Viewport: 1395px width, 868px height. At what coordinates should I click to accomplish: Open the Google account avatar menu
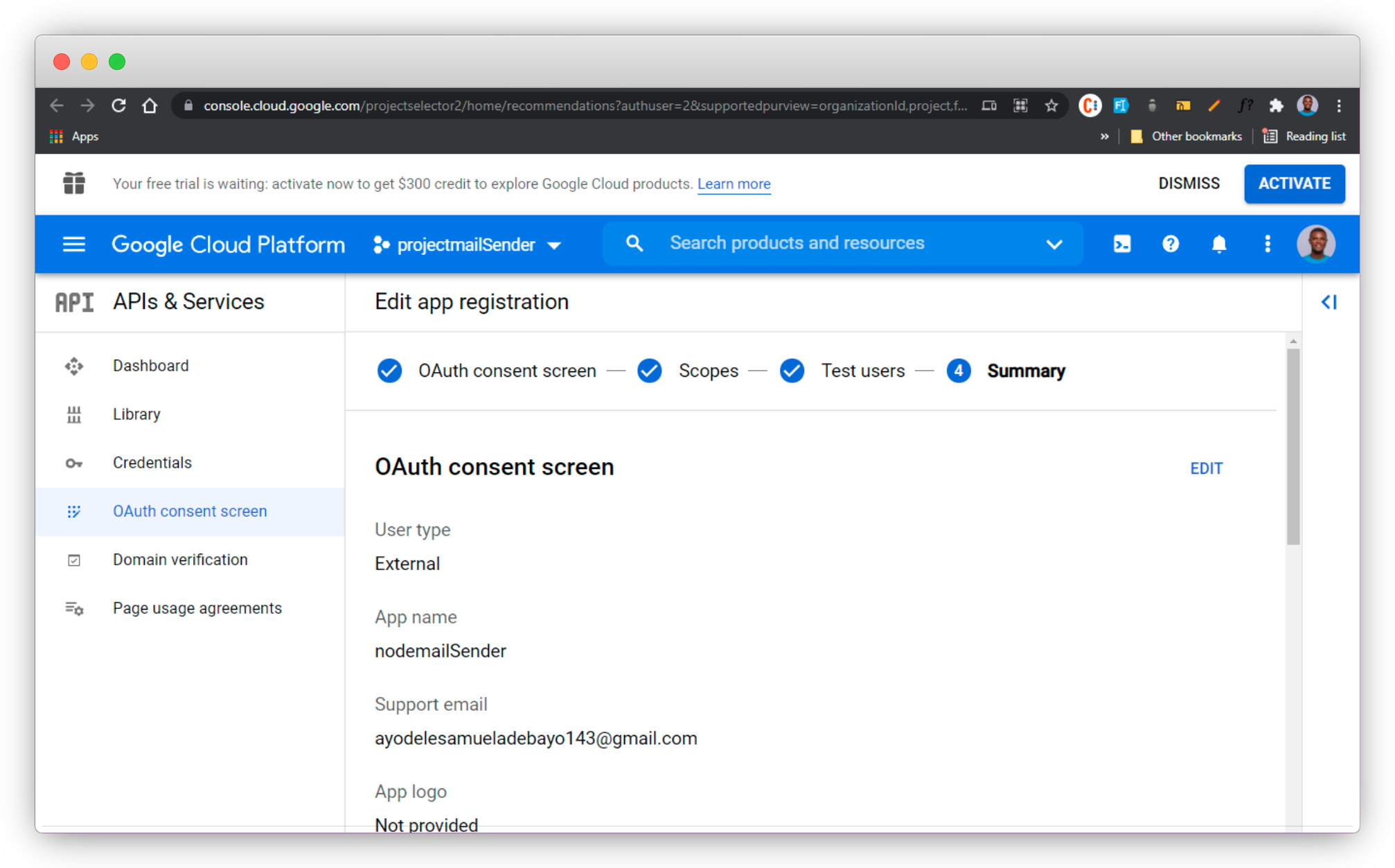coord(1316,244)
